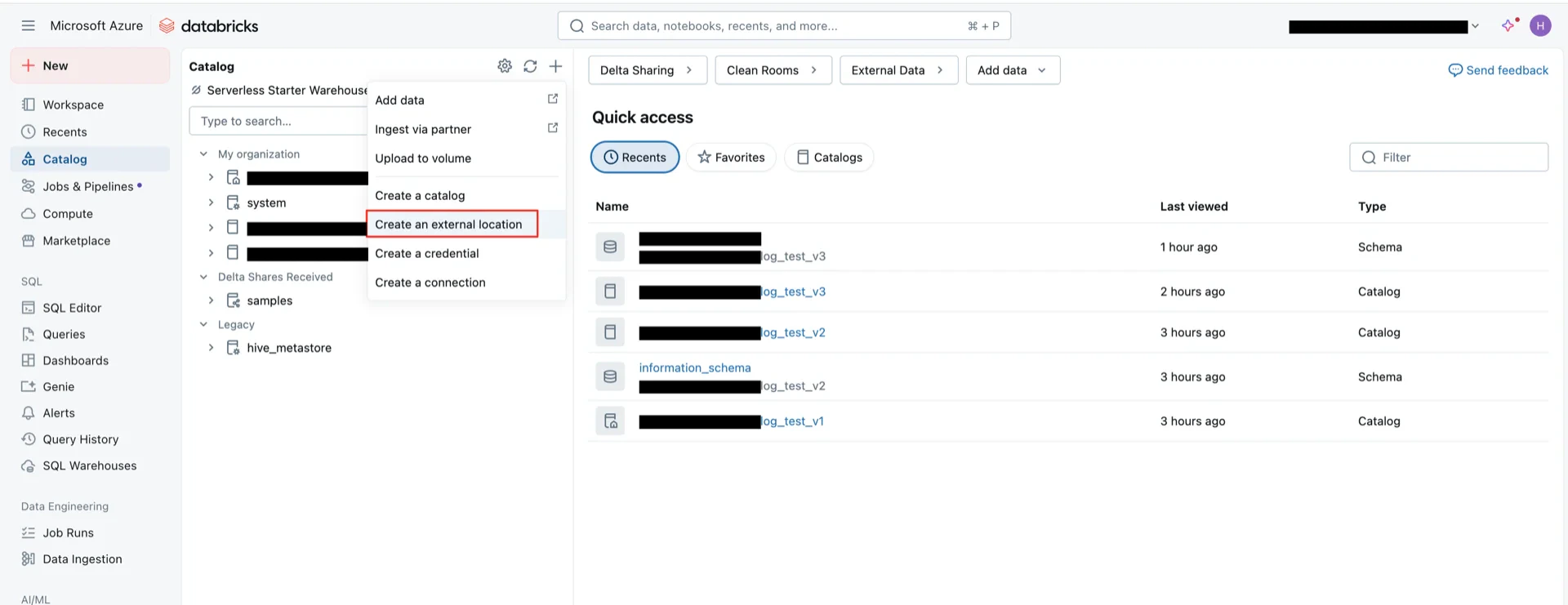Expand the system catalog
The width and height of the screenshot is (1568, 605).
[211, 202]
